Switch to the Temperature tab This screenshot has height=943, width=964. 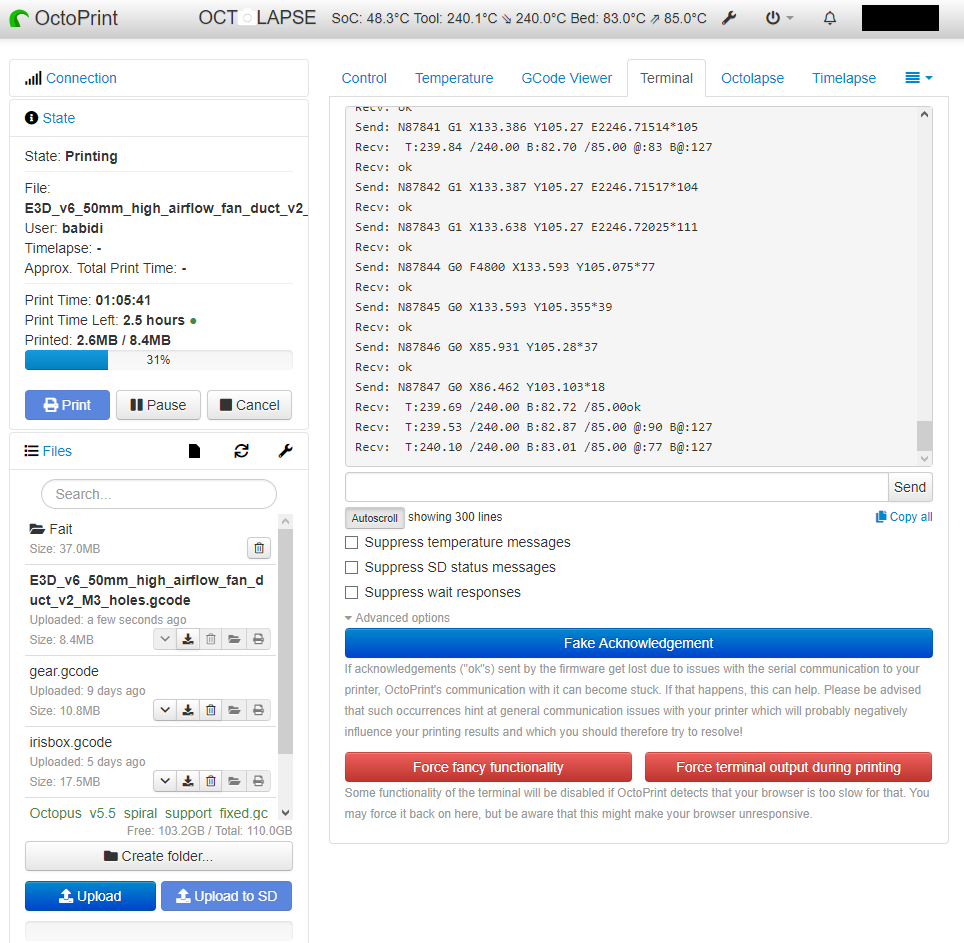click(x=454, y=78)
